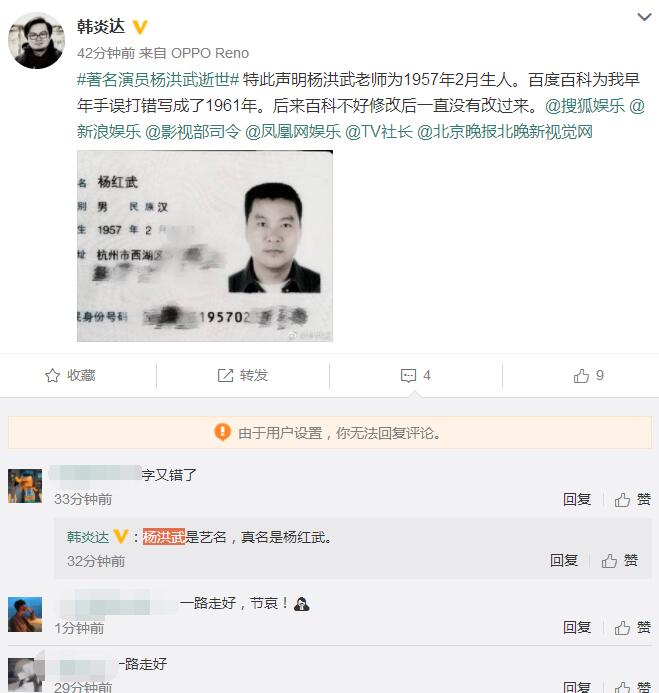The image size is (659, 693).
Task: Reply to the 一路走好，节哀 comment
Action: pyautogui.click(x=576, y=627)
